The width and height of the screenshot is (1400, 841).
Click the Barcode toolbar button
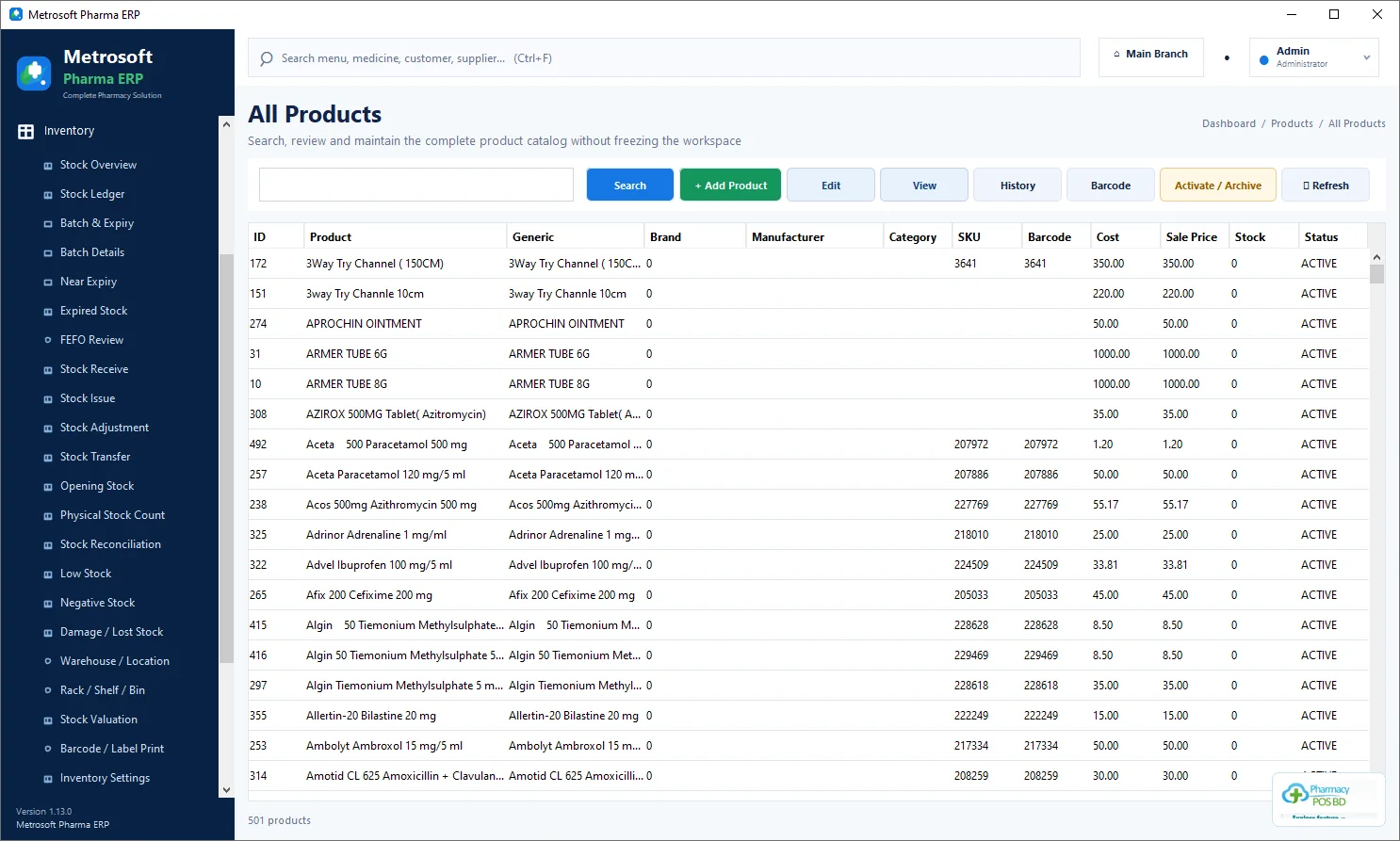[x=1111, y=186]
